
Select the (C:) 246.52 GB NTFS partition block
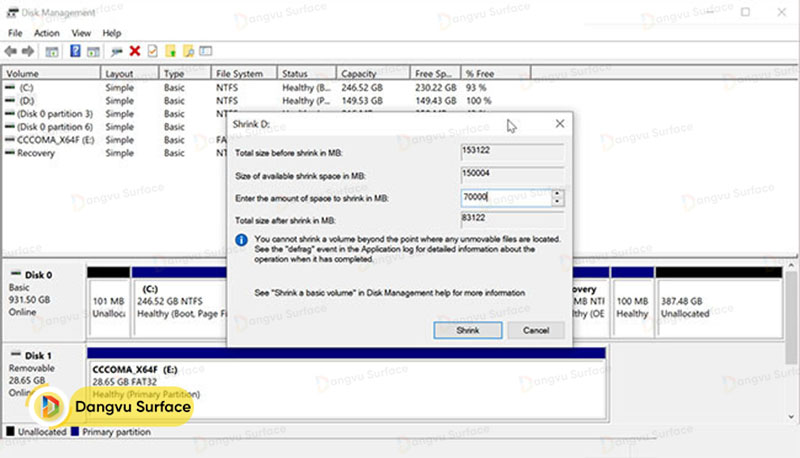180,302
